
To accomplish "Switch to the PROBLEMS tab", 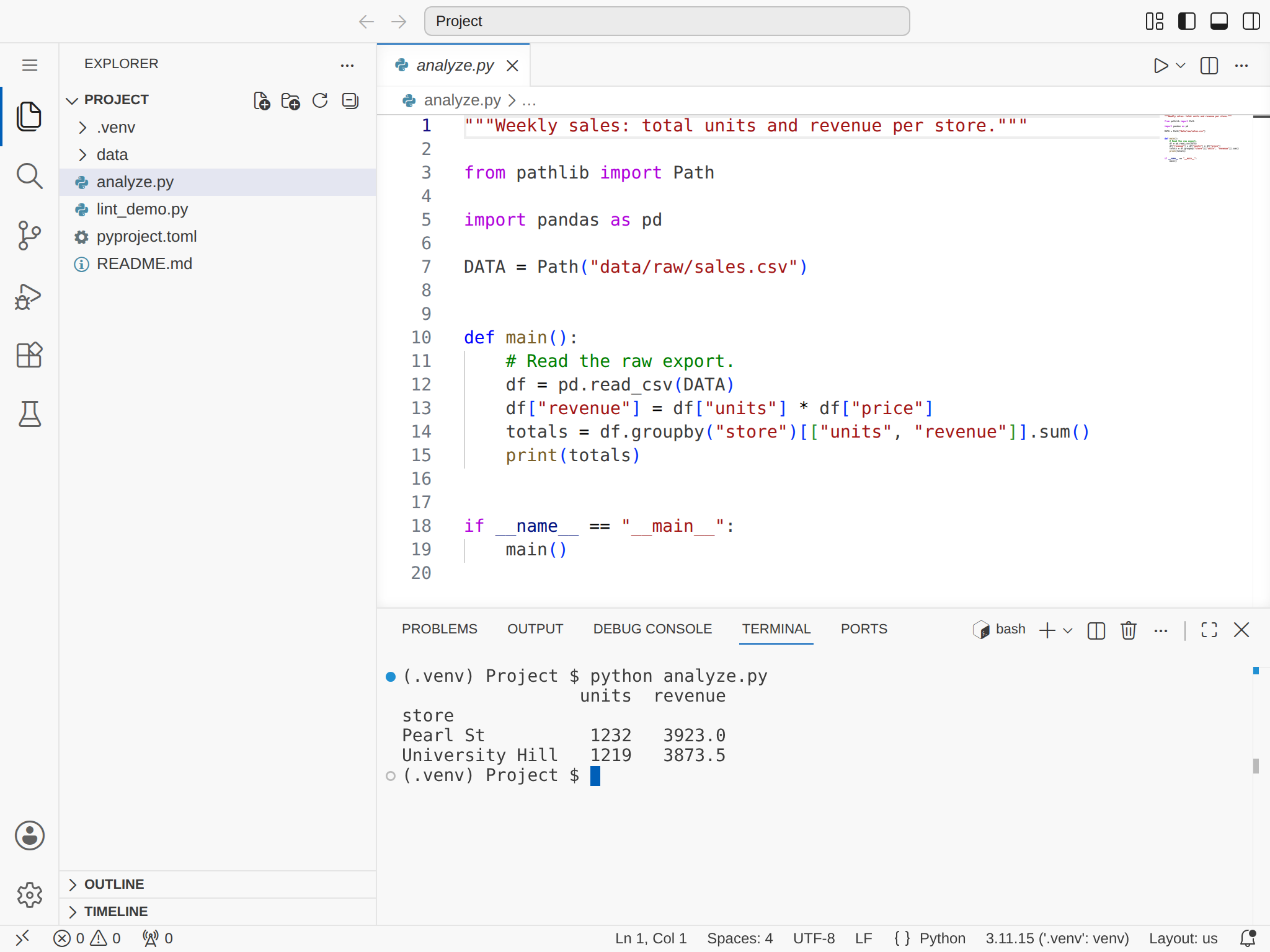I will click(439, 629).
